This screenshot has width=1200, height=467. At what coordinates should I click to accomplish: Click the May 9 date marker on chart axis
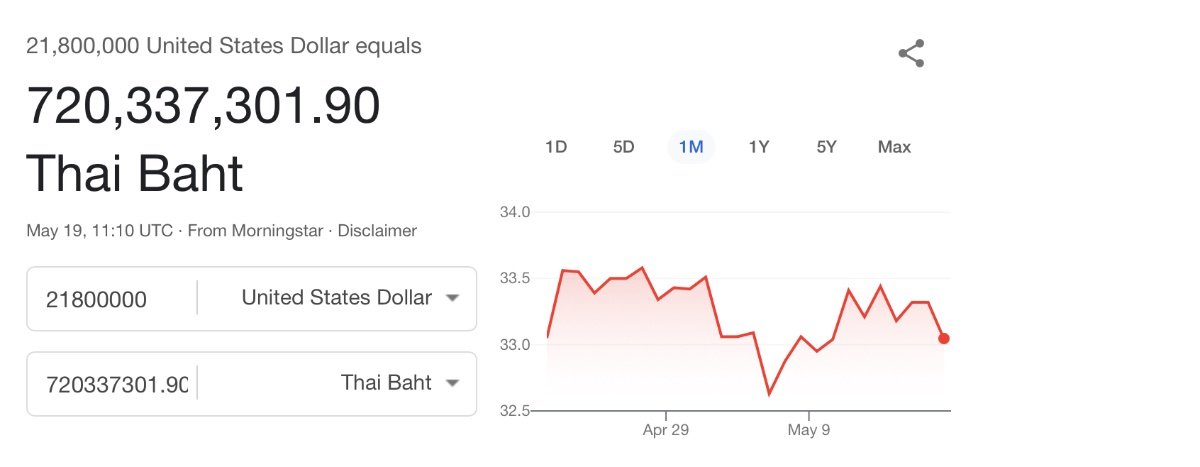(x=809, y=431)
